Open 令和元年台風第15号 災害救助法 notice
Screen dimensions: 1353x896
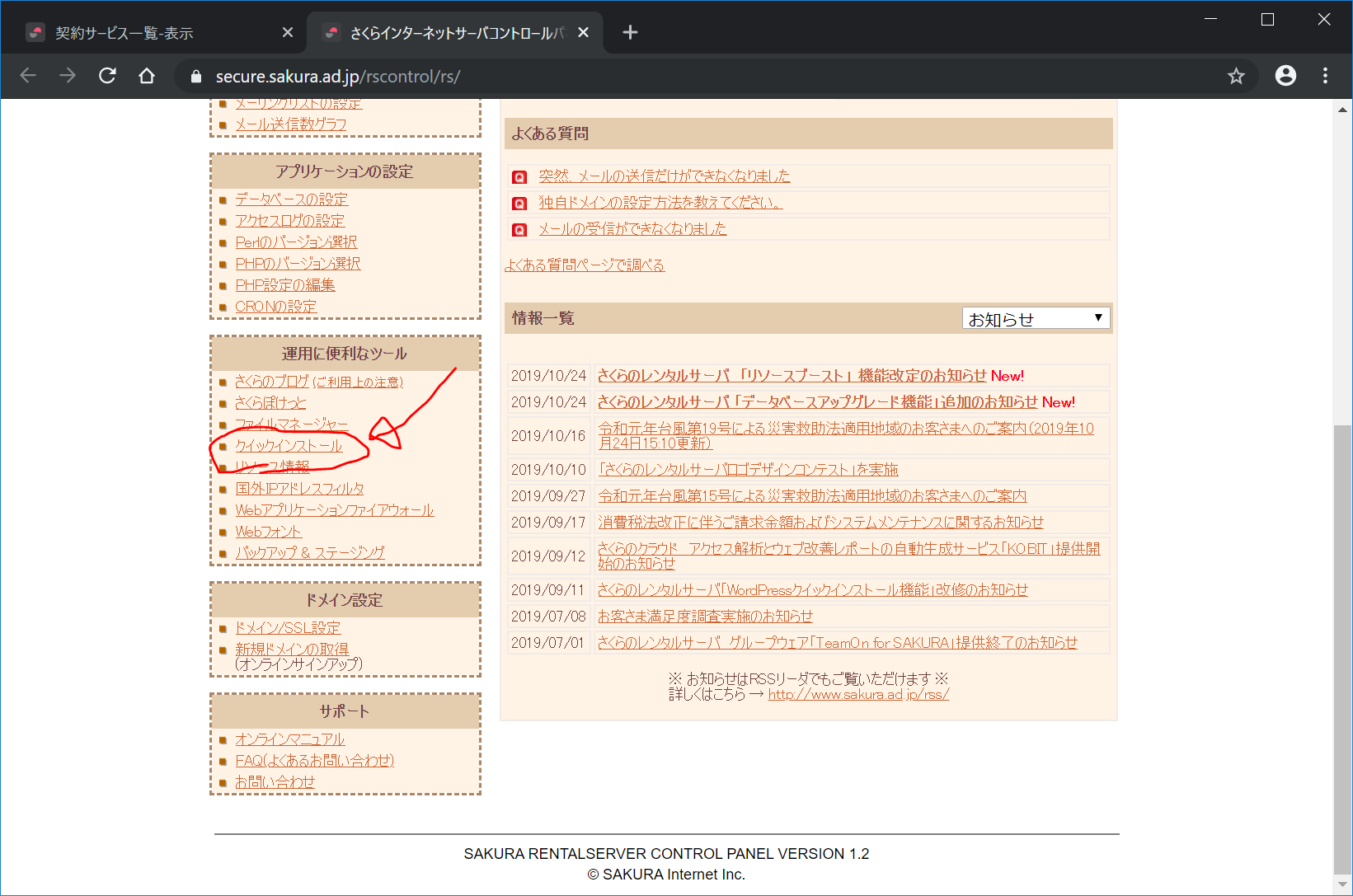pyautogui.click(x=812, y=495)
